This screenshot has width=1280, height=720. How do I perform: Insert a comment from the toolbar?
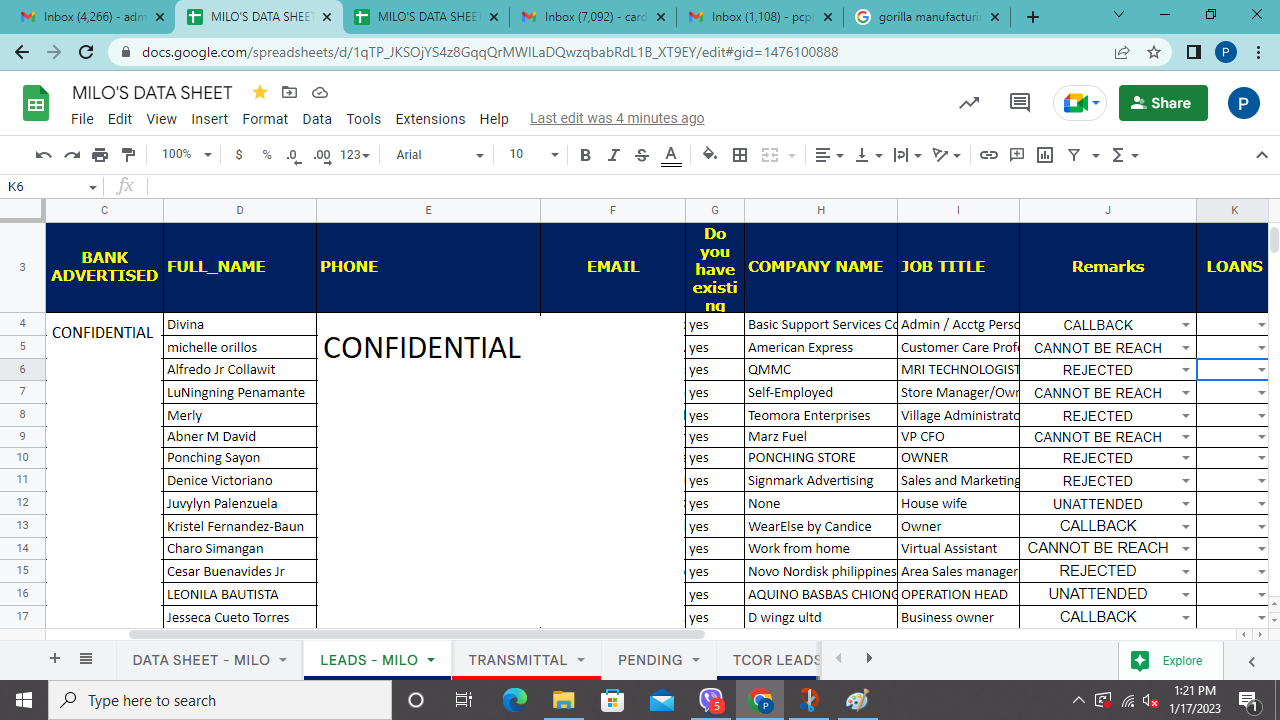coord(1017,155)
